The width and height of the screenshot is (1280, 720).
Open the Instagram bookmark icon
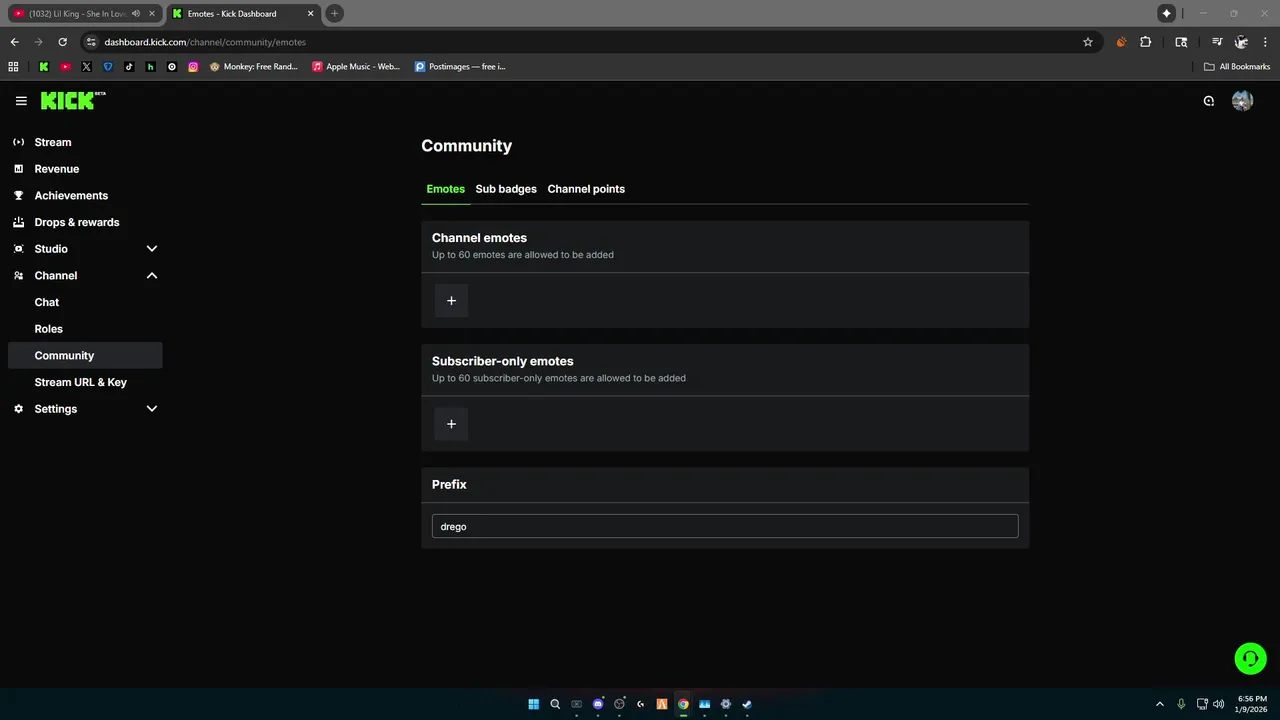[x=193, y=67]
